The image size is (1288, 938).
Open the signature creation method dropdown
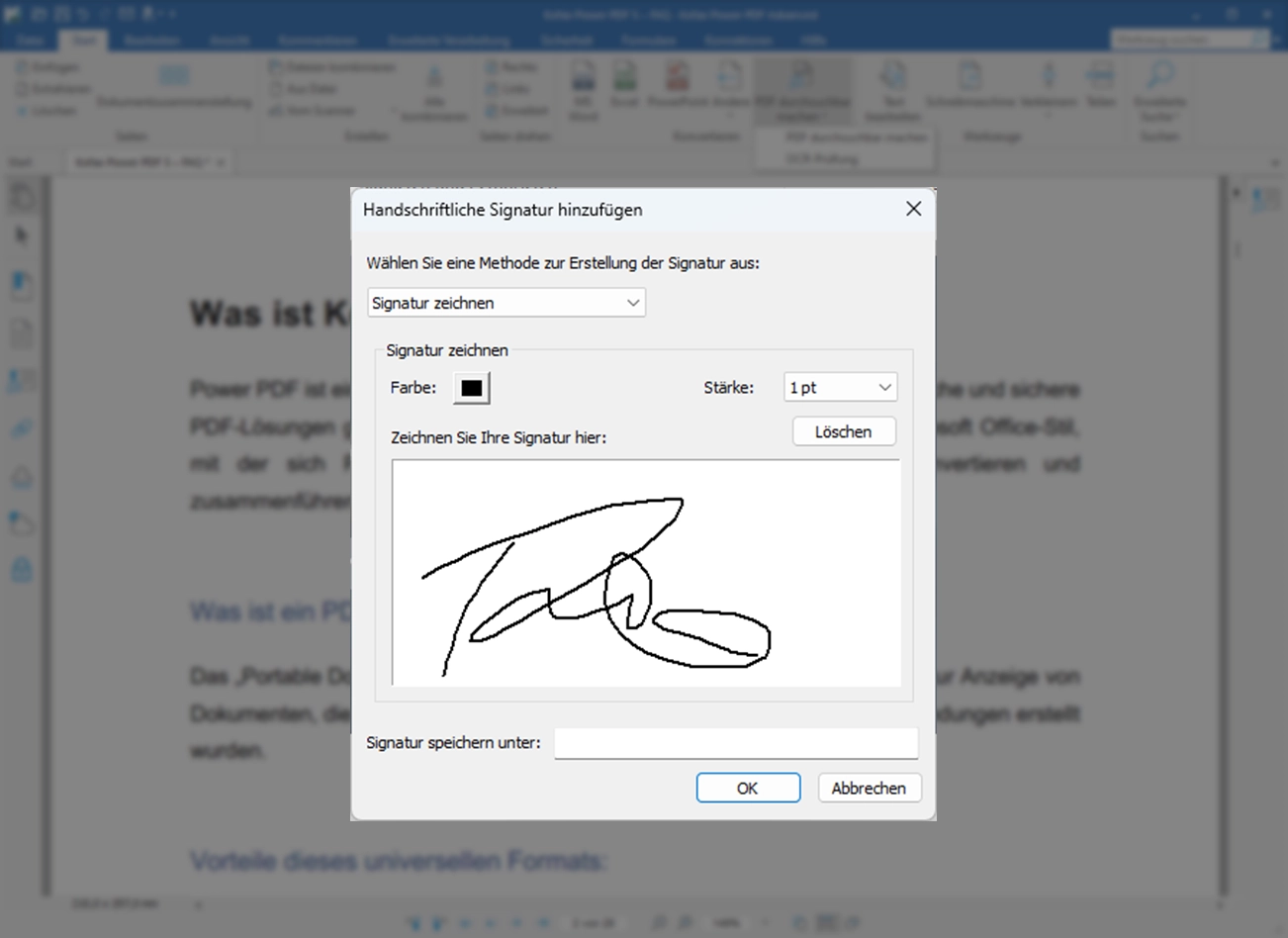pos(506,303)
